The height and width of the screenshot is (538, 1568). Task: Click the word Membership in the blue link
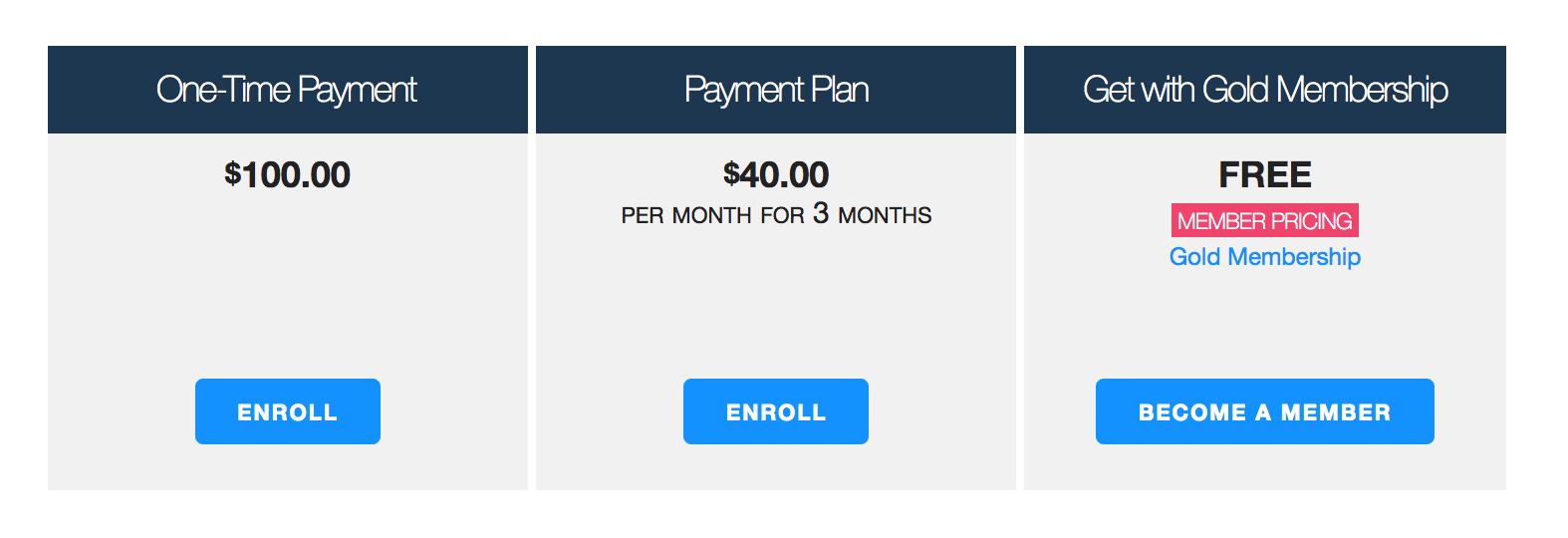pyautogui.click(x=1293, y=257)
